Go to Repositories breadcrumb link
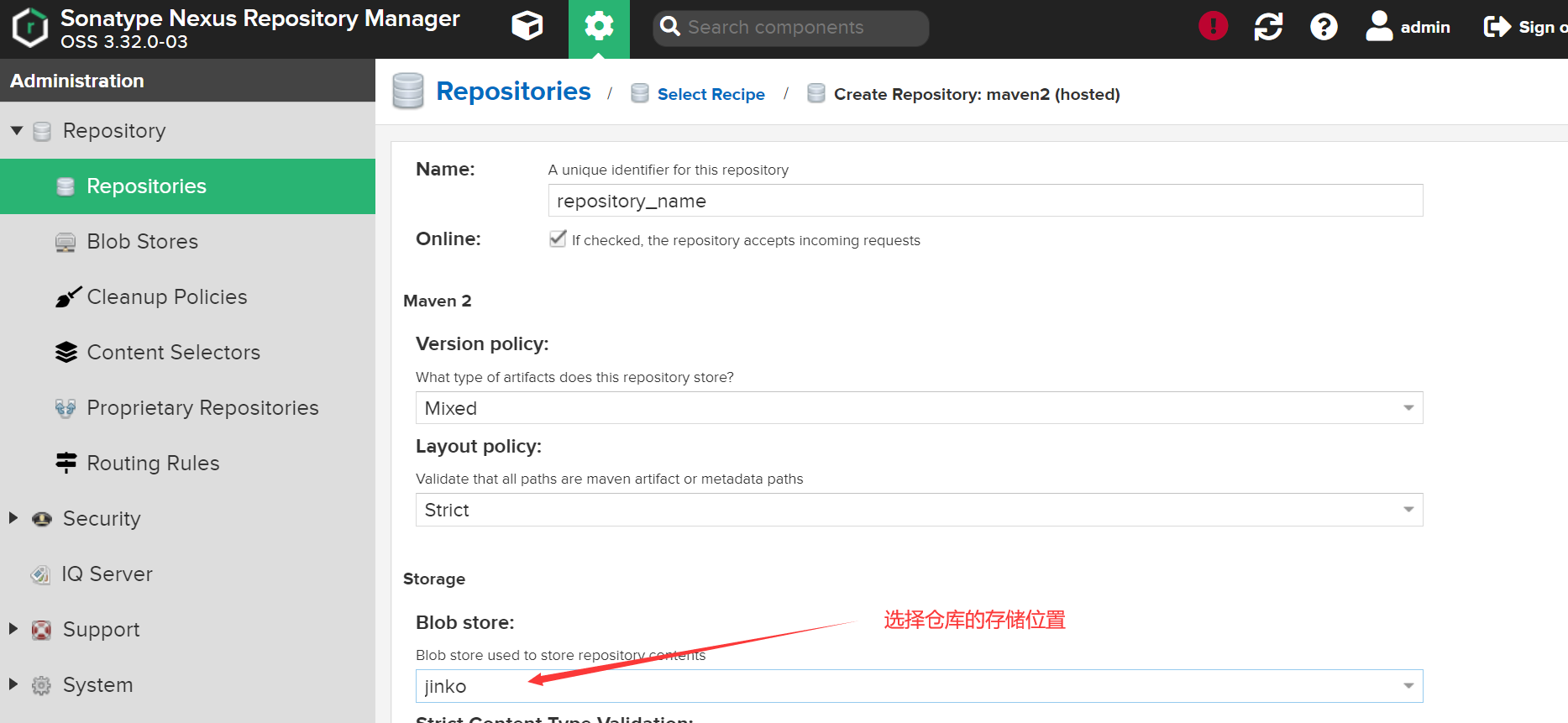Viewport: 1568px width, 723px height. pyautogui.click(x=513, y=91)
